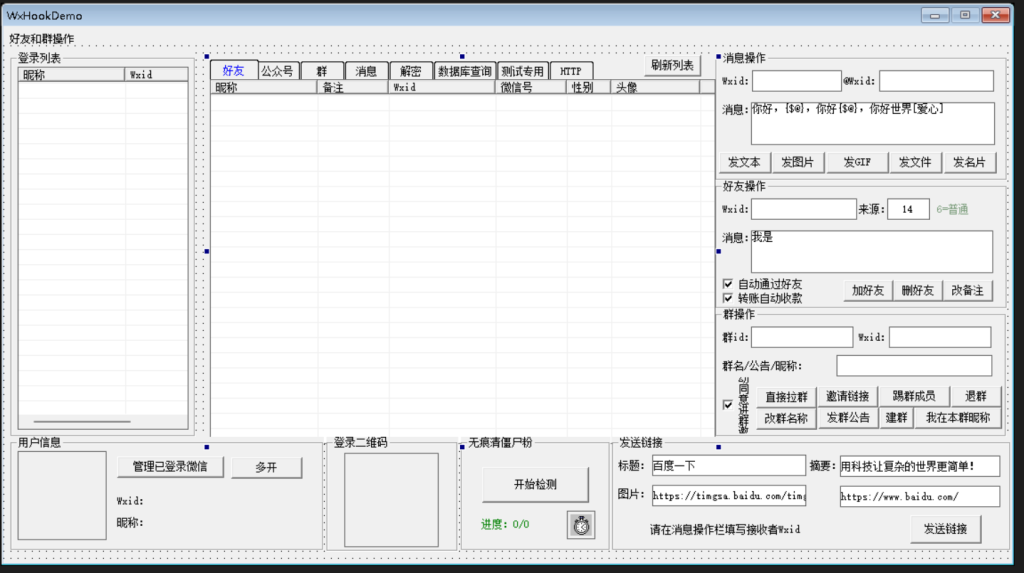
Task: Switch to the 测试专用 tab
Action: point(522,71)
